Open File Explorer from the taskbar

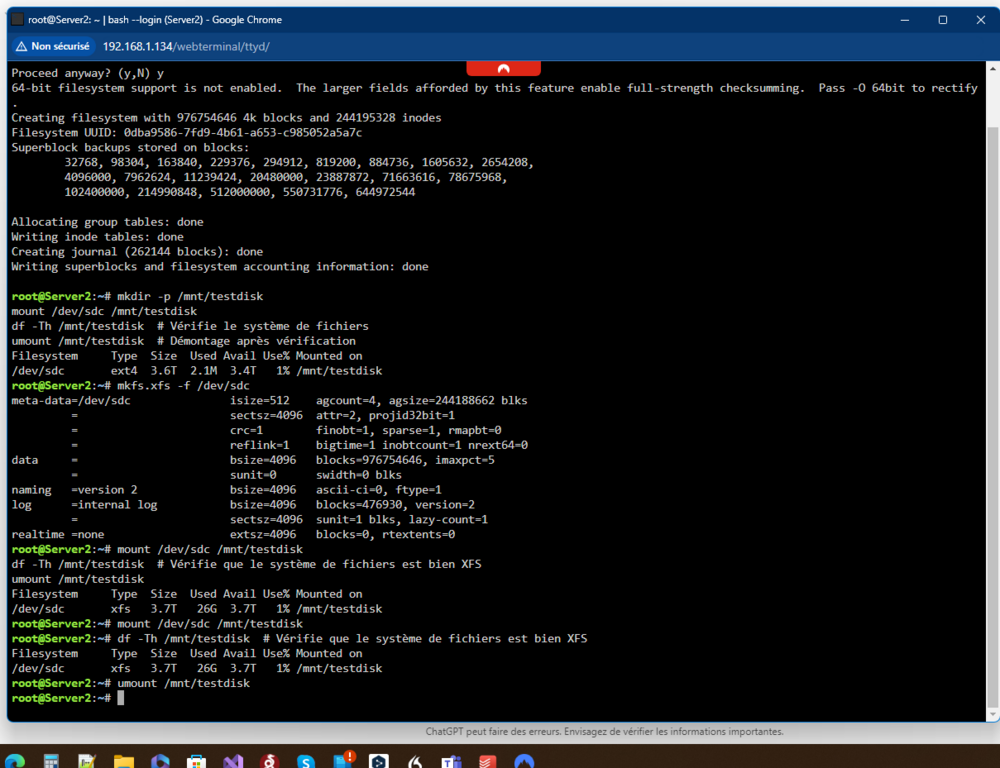tap(124, 761)
